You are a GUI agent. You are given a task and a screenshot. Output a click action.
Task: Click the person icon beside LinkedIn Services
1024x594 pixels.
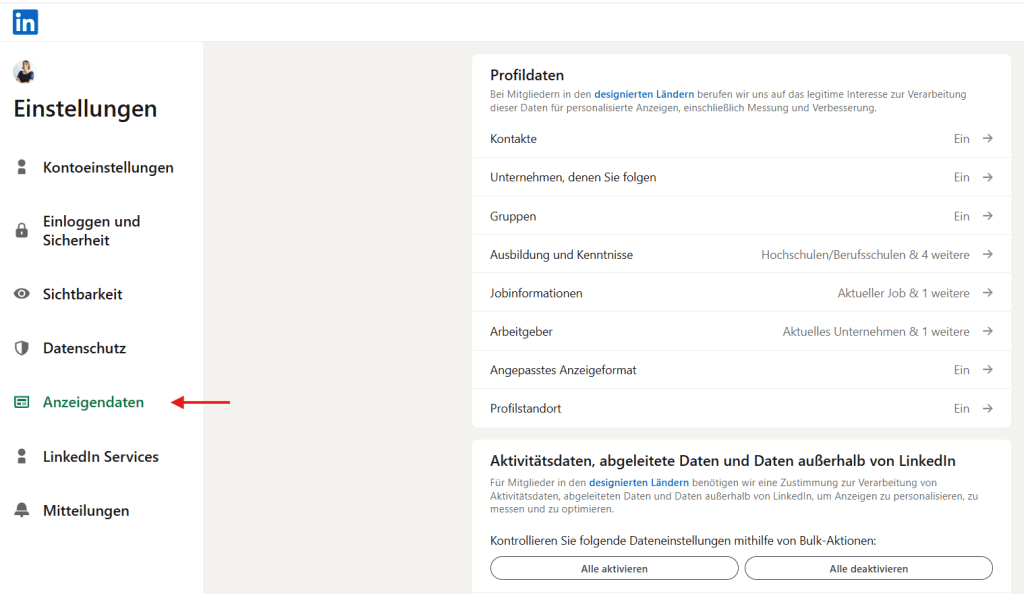click(22, 456)
